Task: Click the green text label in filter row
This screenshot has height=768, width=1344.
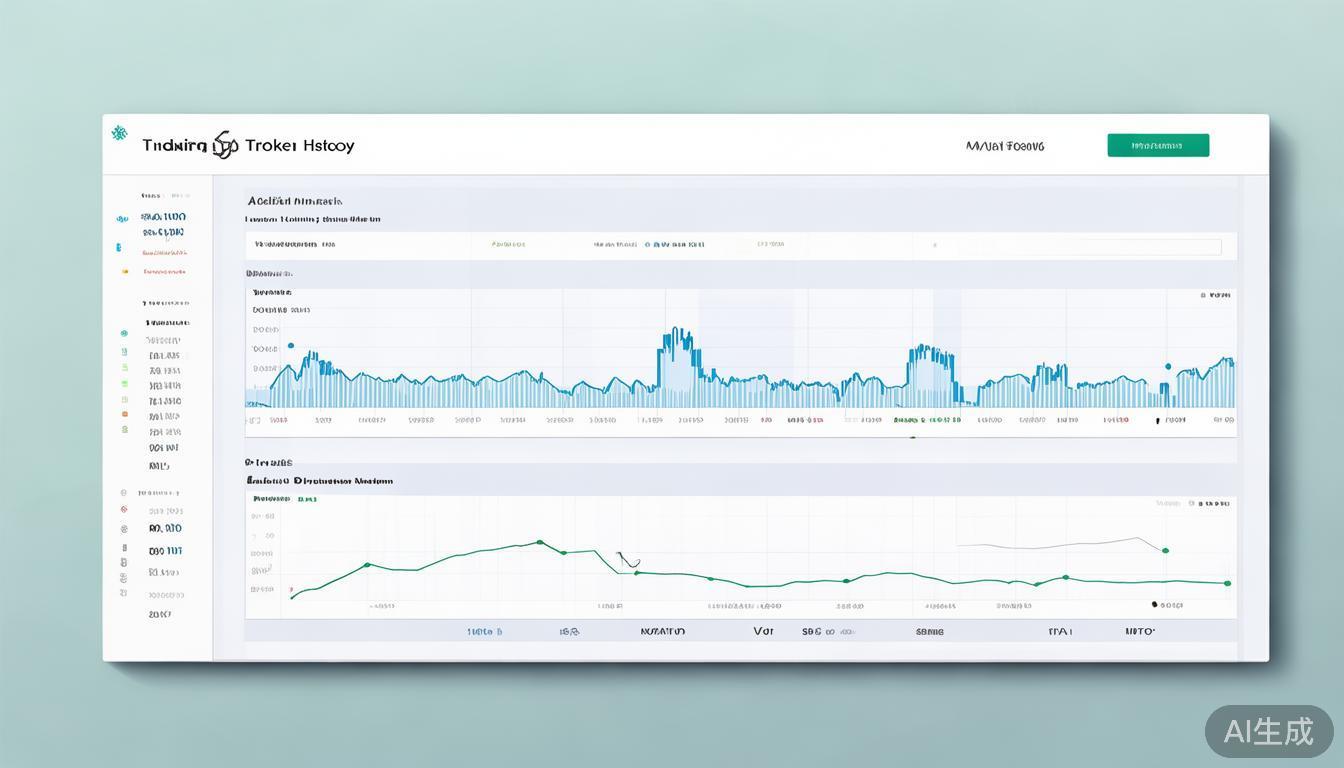Action: [508, 244]
